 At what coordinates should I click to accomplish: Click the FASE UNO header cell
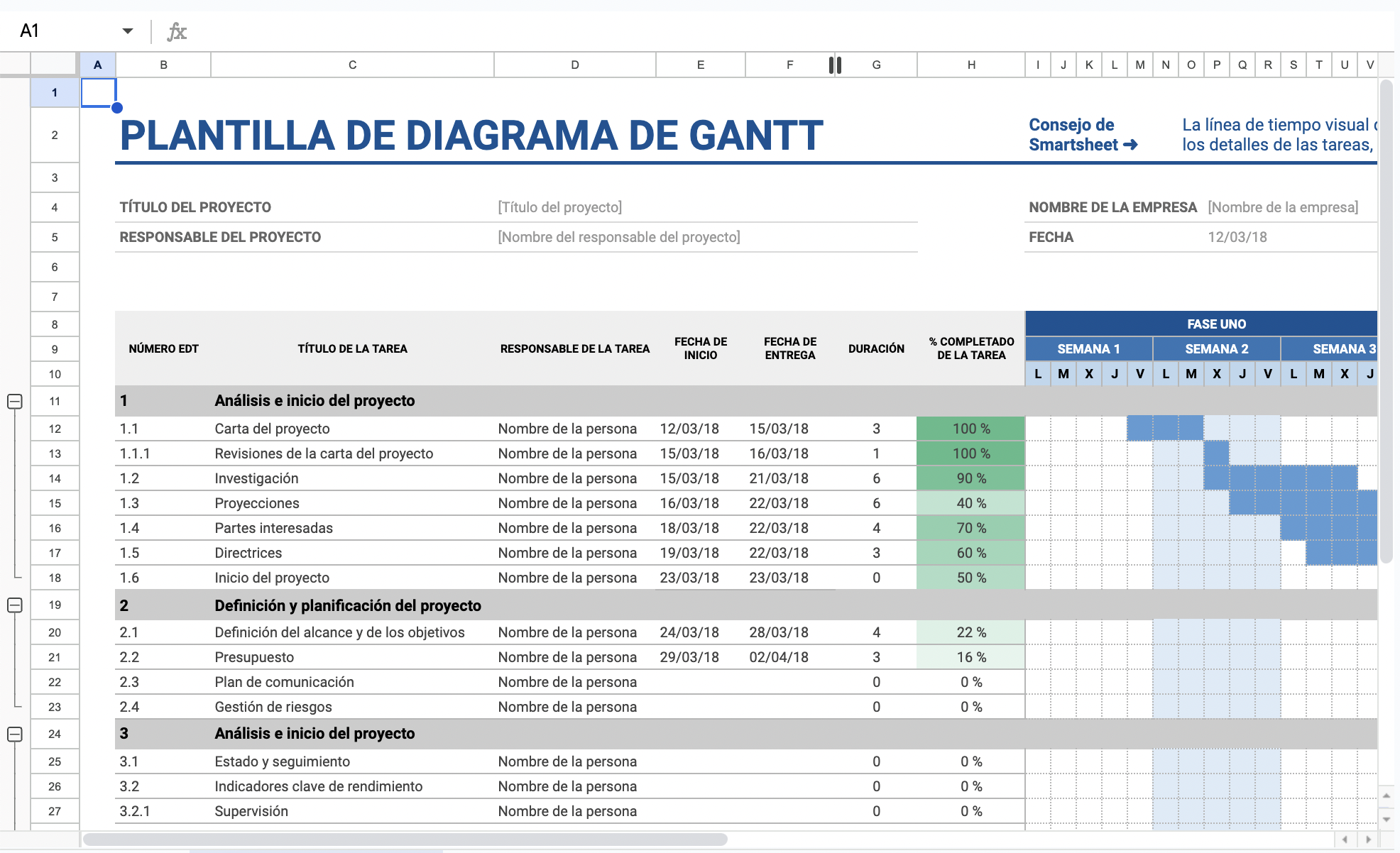coord(1216,324)
